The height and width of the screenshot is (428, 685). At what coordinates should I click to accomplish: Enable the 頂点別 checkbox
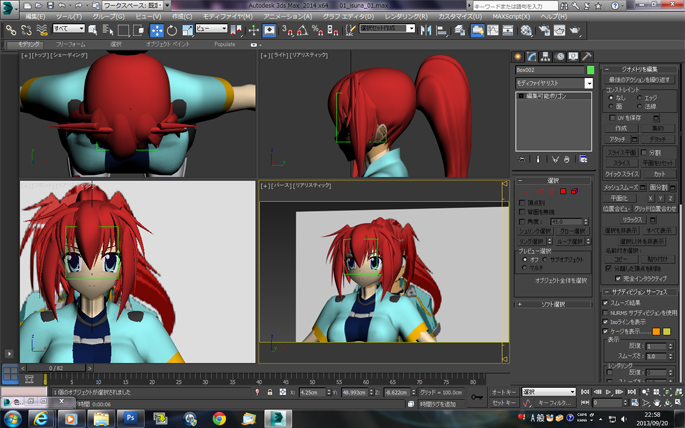(522, 203)
